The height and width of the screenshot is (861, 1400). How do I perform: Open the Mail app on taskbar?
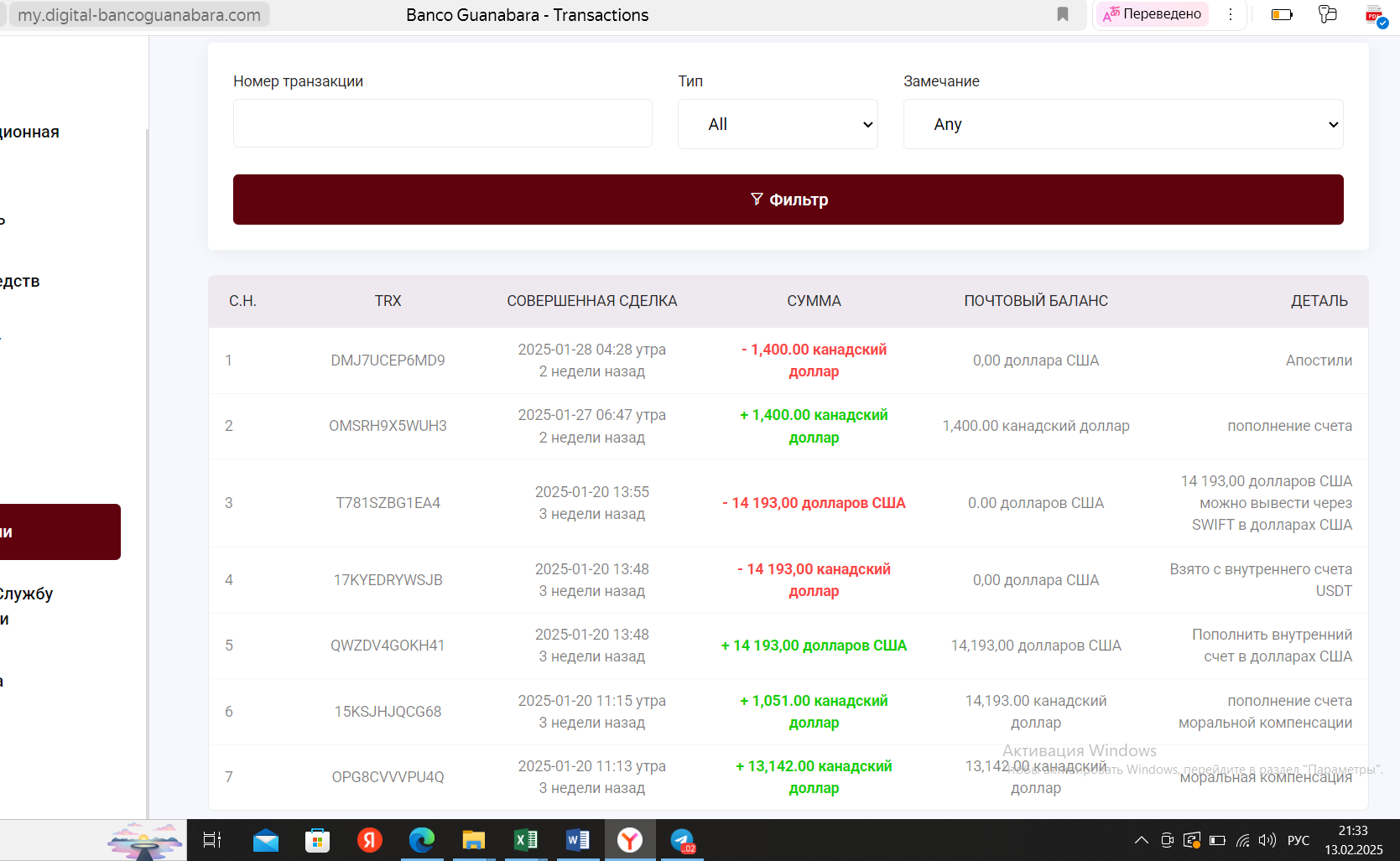pos(266,840)
